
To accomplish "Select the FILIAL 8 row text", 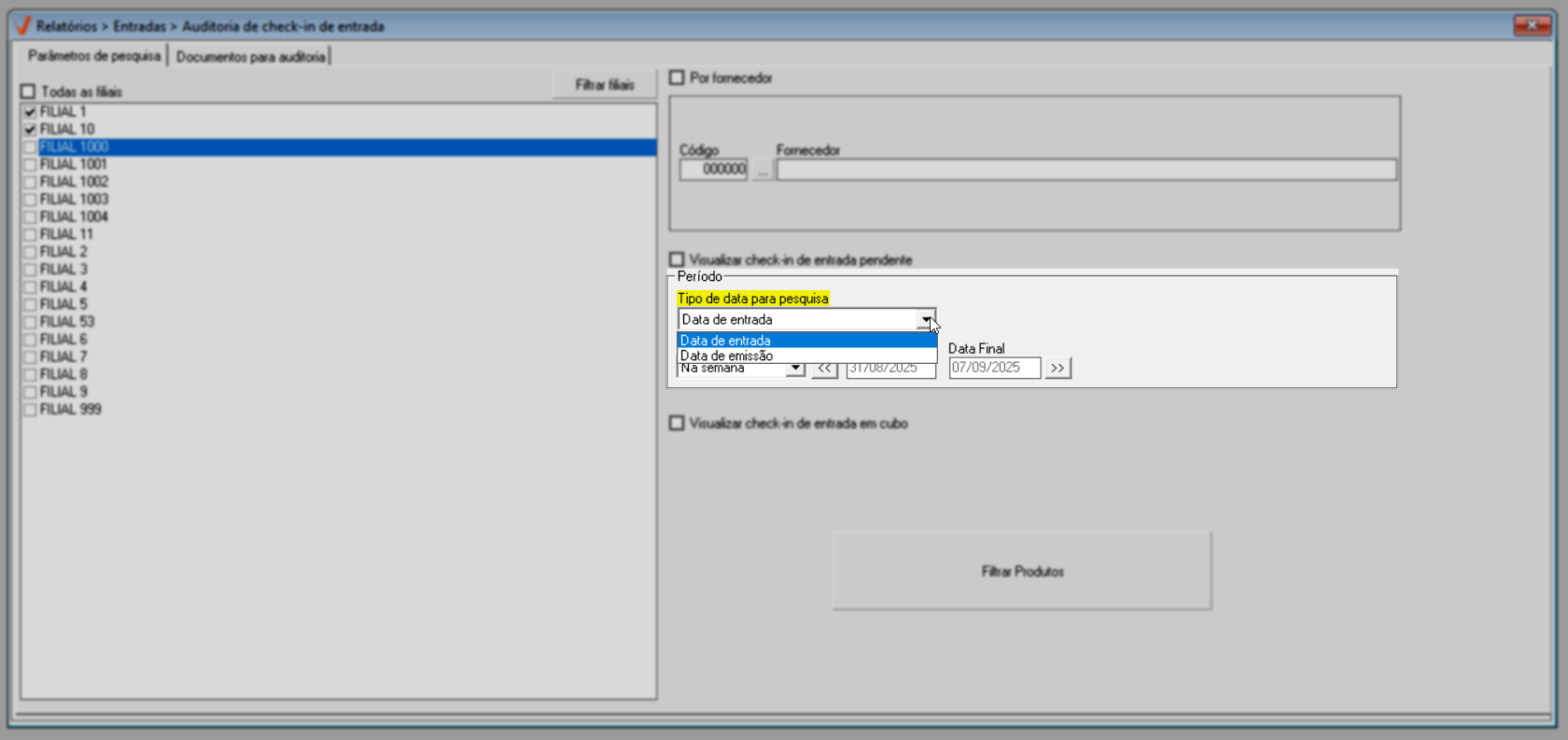I will pyautogui.click(x=63, y=374).
